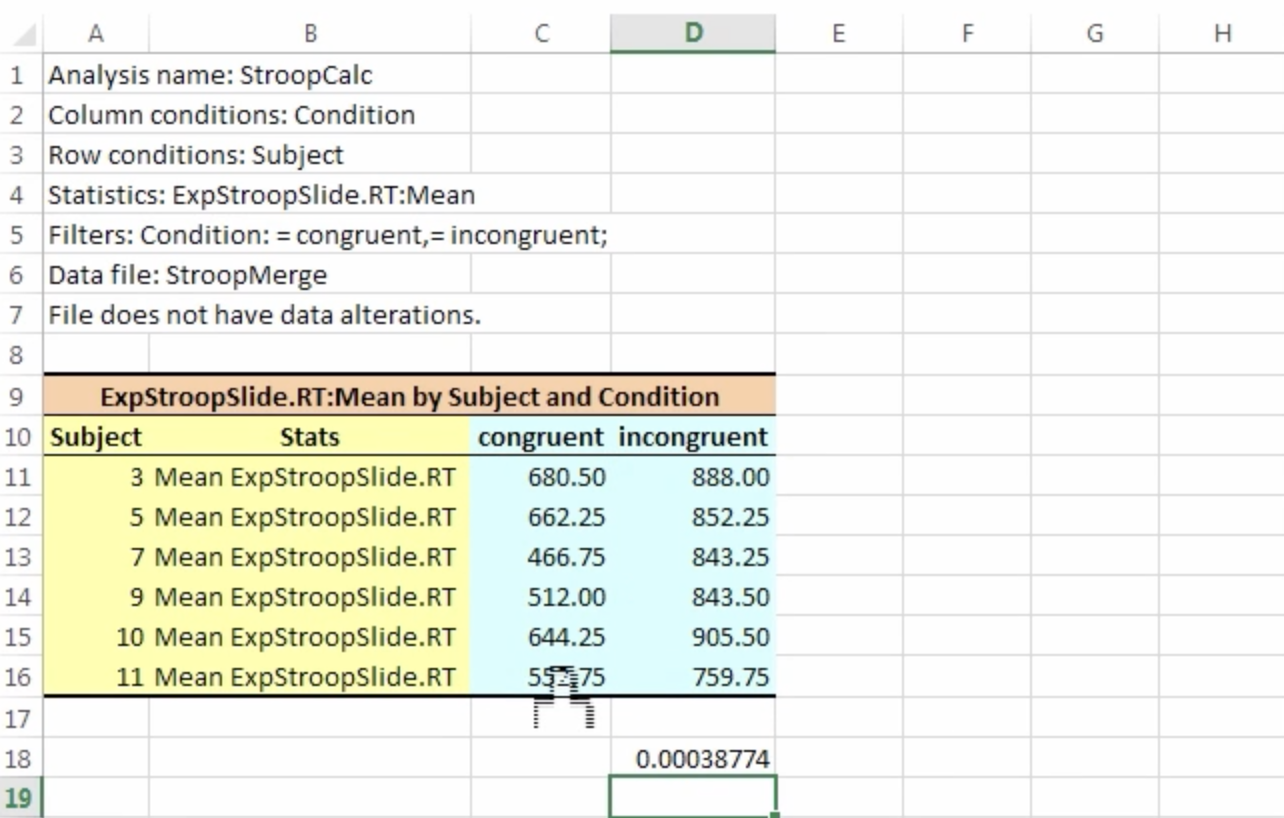
Task: Select column C header
Action: pos(541,34)
